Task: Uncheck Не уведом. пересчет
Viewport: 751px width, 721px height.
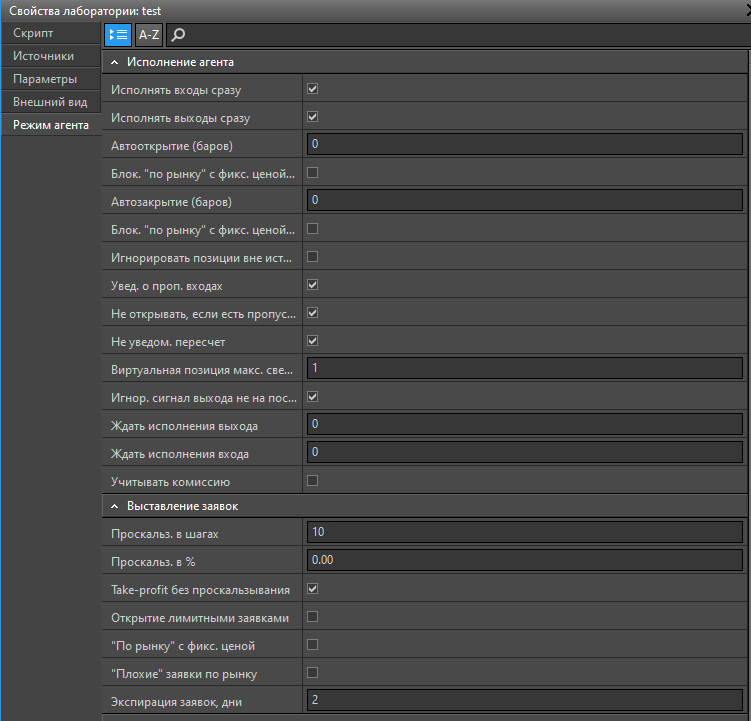Action: (x=313, y=341)
